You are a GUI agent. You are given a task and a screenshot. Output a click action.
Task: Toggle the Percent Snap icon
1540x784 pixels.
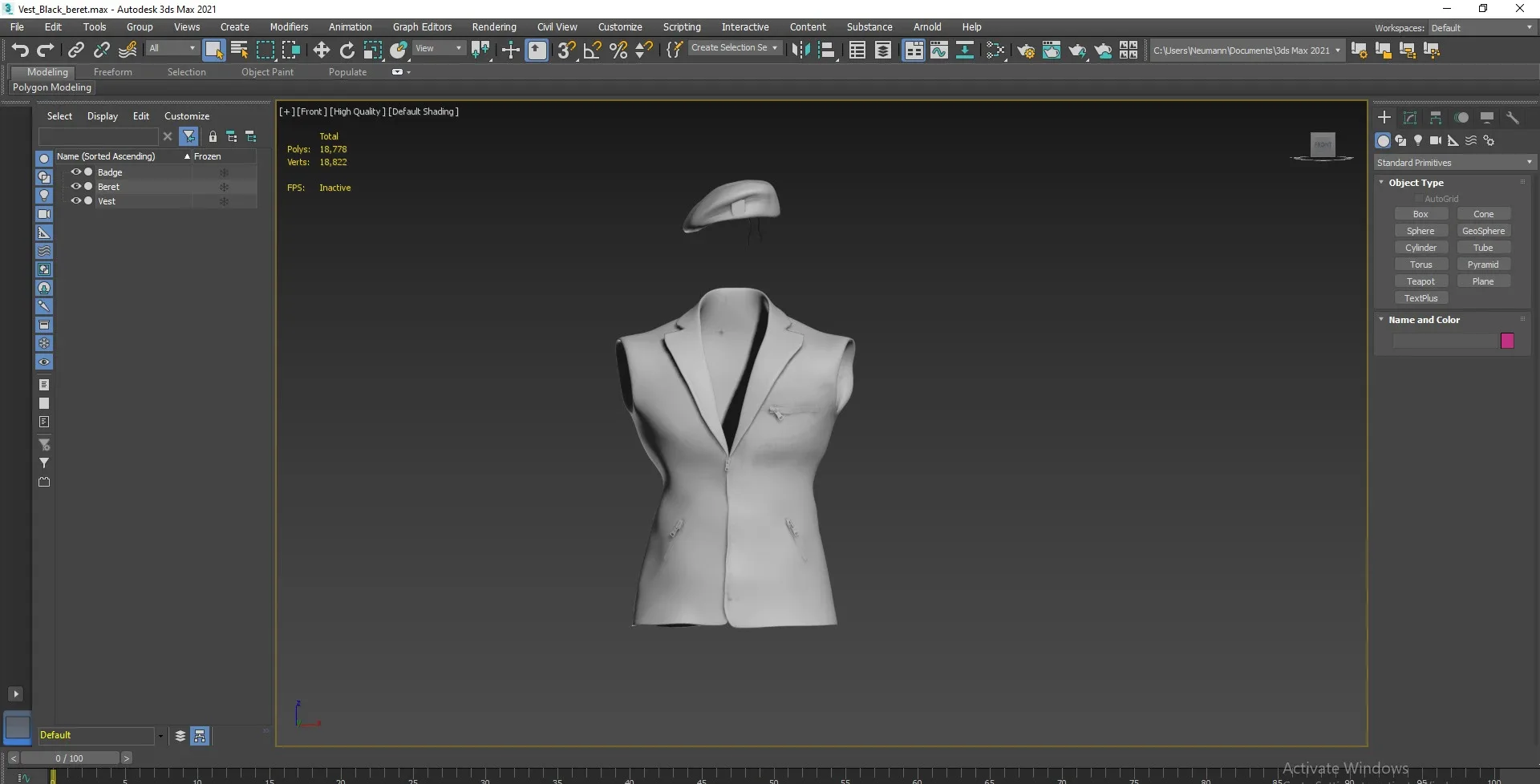pyautogui.click(x=618, y=50)
